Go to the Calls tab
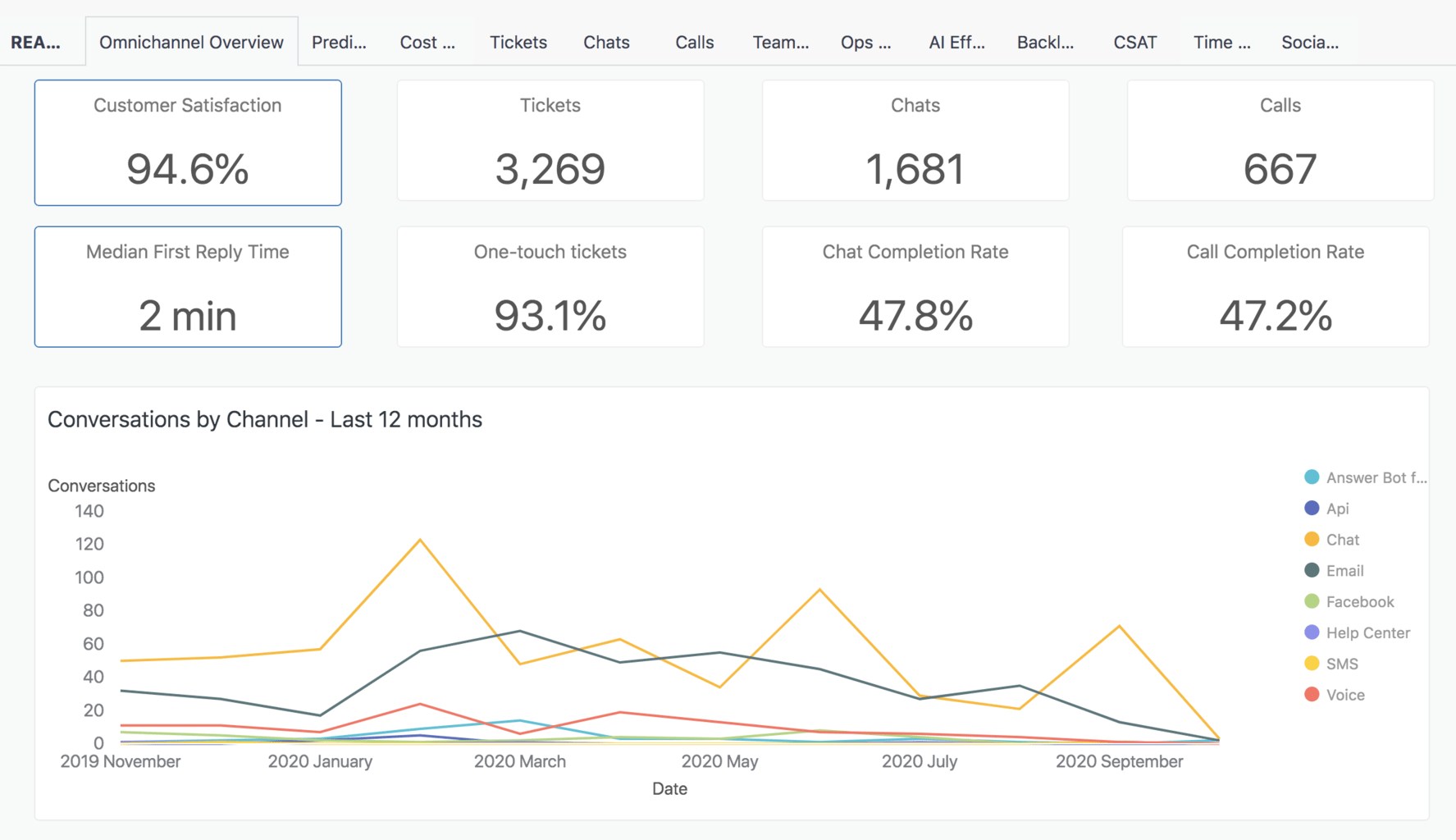 694,43
